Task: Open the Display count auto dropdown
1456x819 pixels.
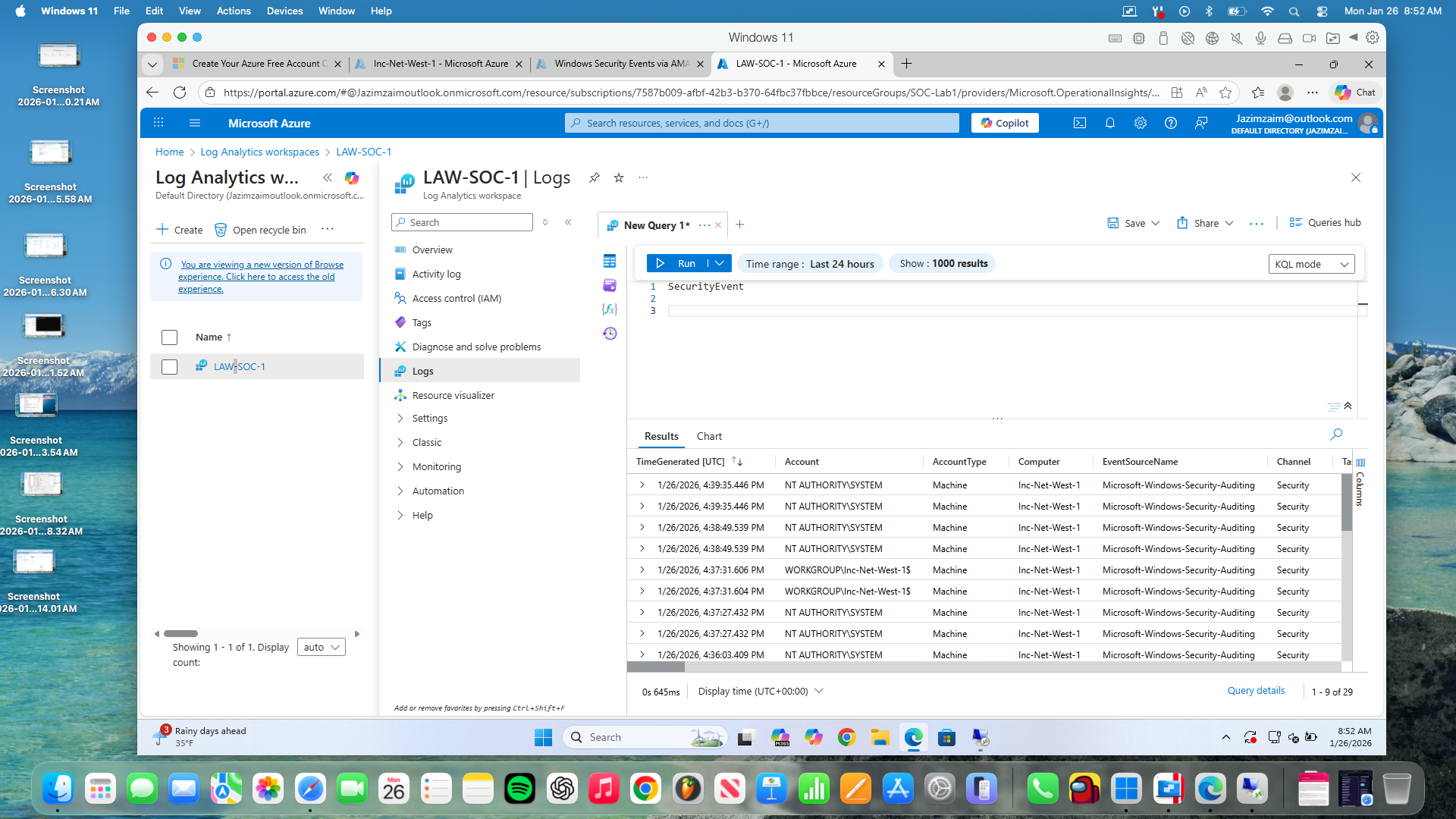Action: click(322, 647)
